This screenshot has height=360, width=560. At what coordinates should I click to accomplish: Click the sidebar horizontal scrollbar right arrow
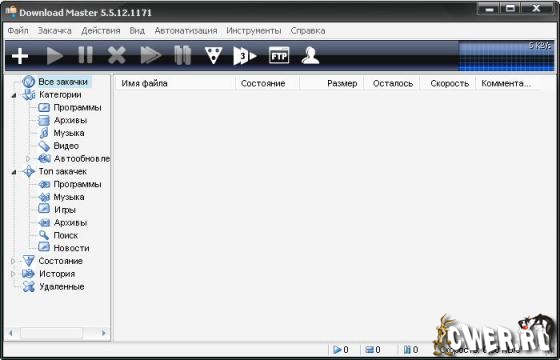[x=104, y=333]
